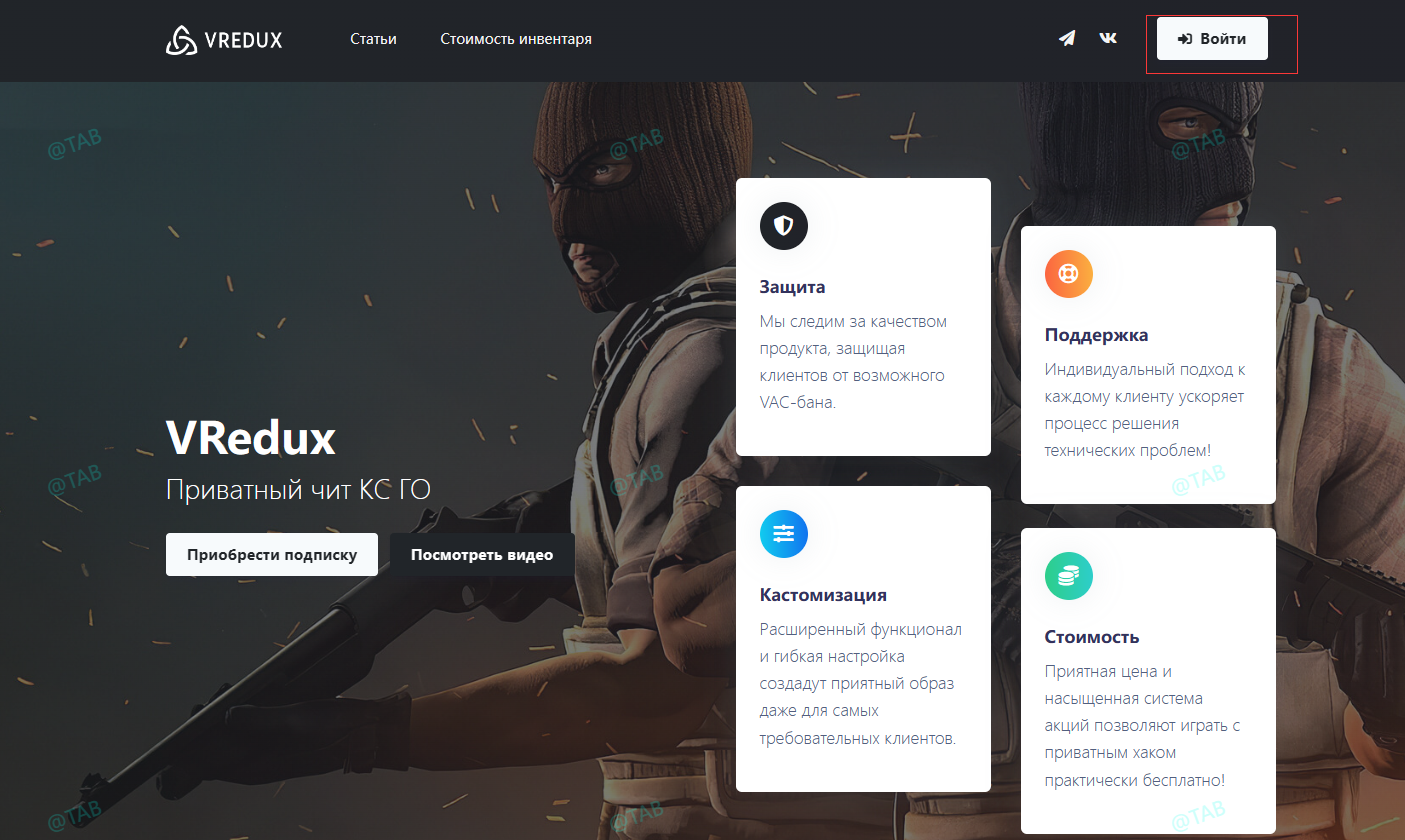Click the VREDUX wordmark in header

point(243,40)
